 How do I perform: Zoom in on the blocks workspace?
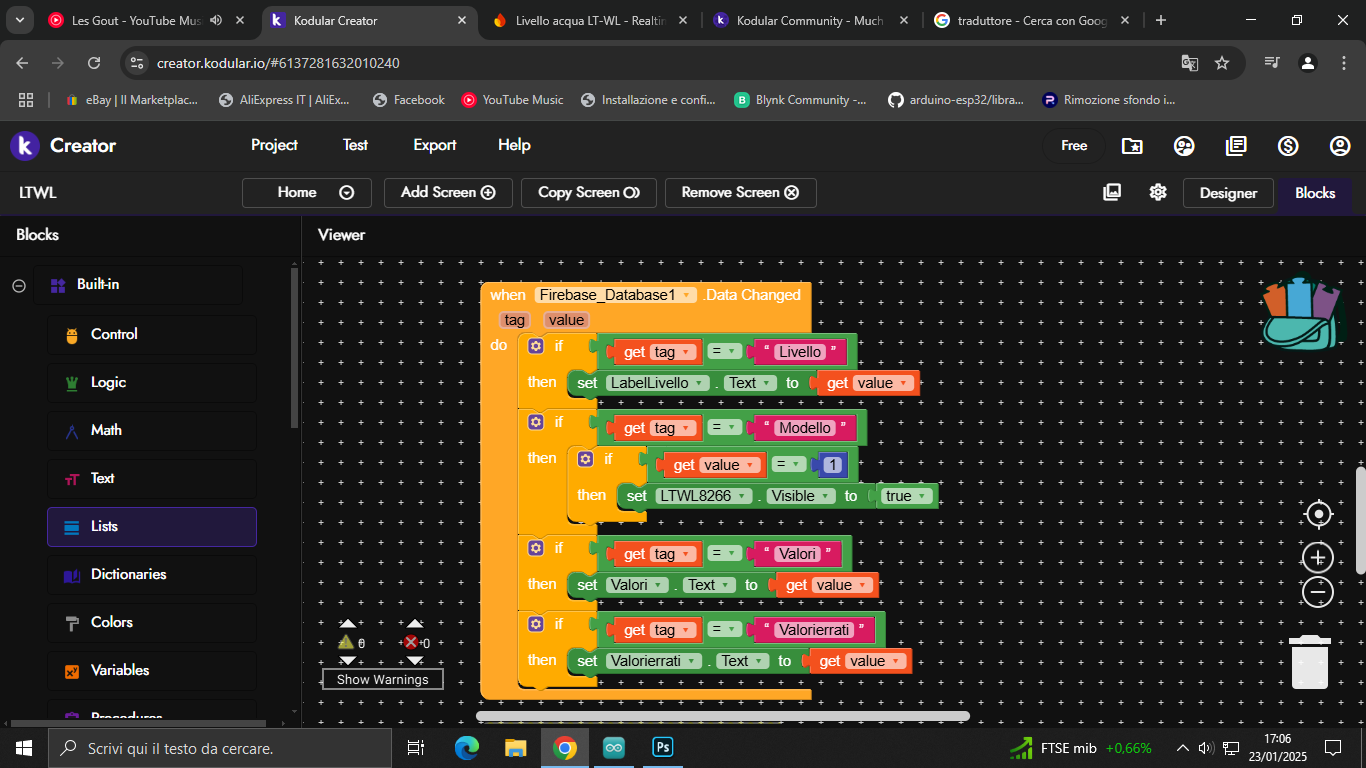1319,557
